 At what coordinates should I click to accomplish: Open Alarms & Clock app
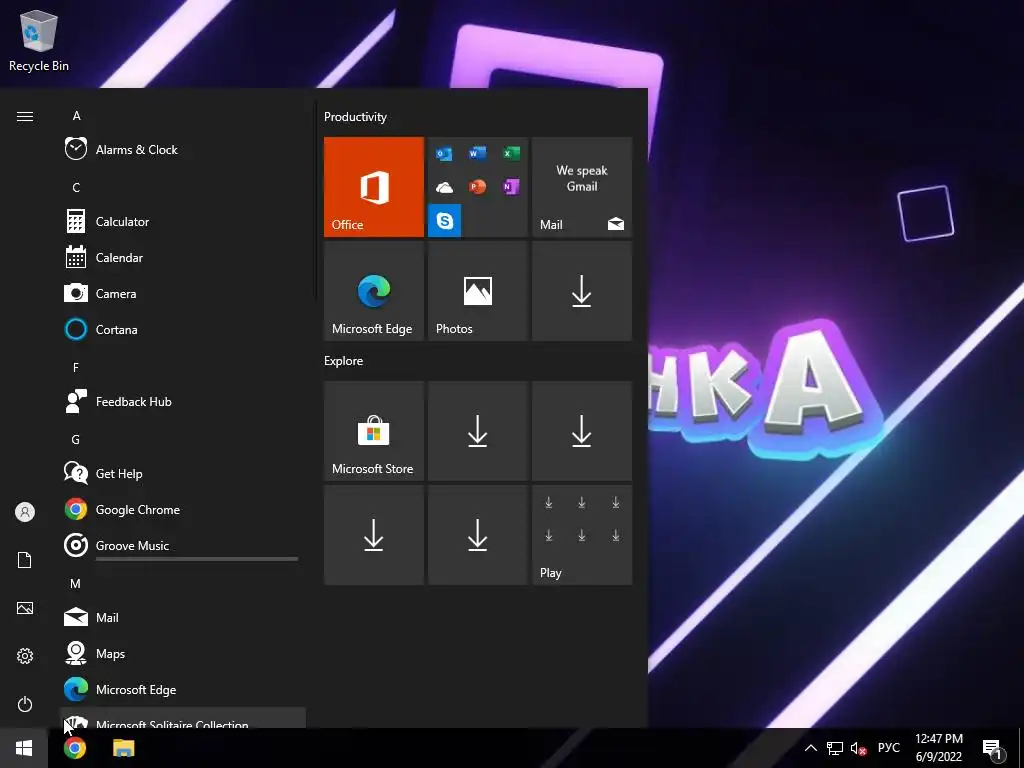pyautogui.click(x=183, y=150)
